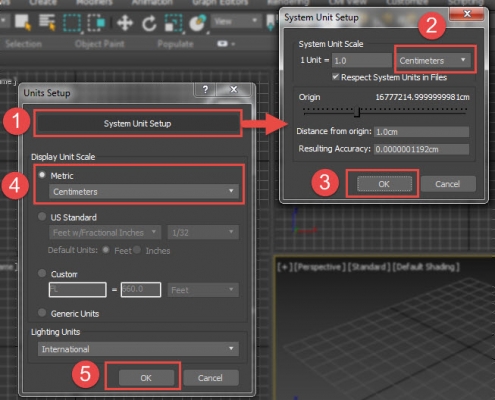Select the Select Object tool
This screenshot has height=400, width=495.
[23, 22]
